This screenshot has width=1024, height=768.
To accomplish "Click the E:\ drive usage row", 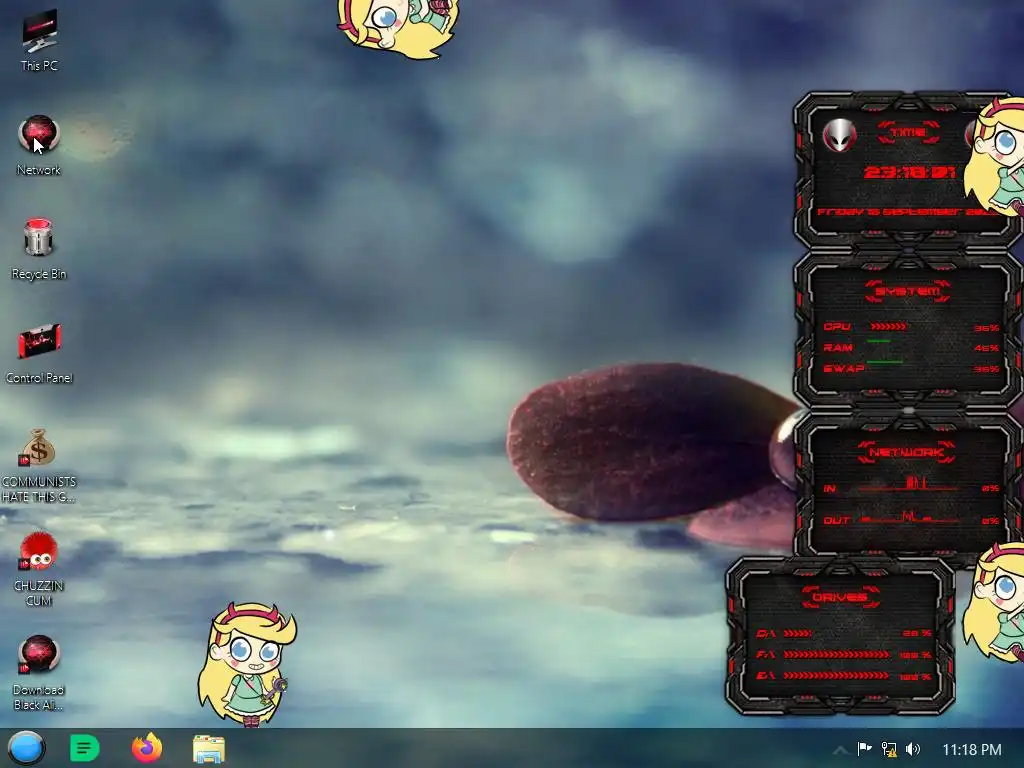I will tap(844, 676).
